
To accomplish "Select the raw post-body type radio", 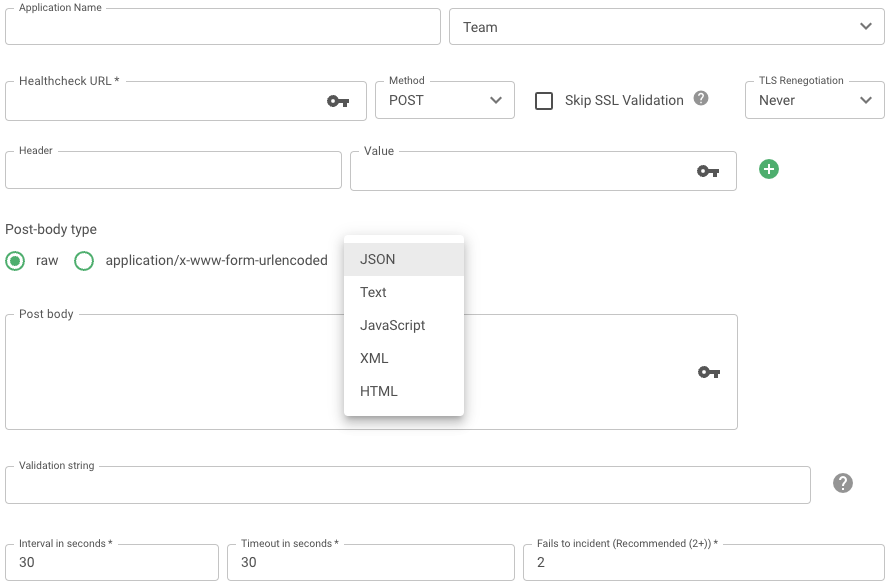I will click(15, 261).
